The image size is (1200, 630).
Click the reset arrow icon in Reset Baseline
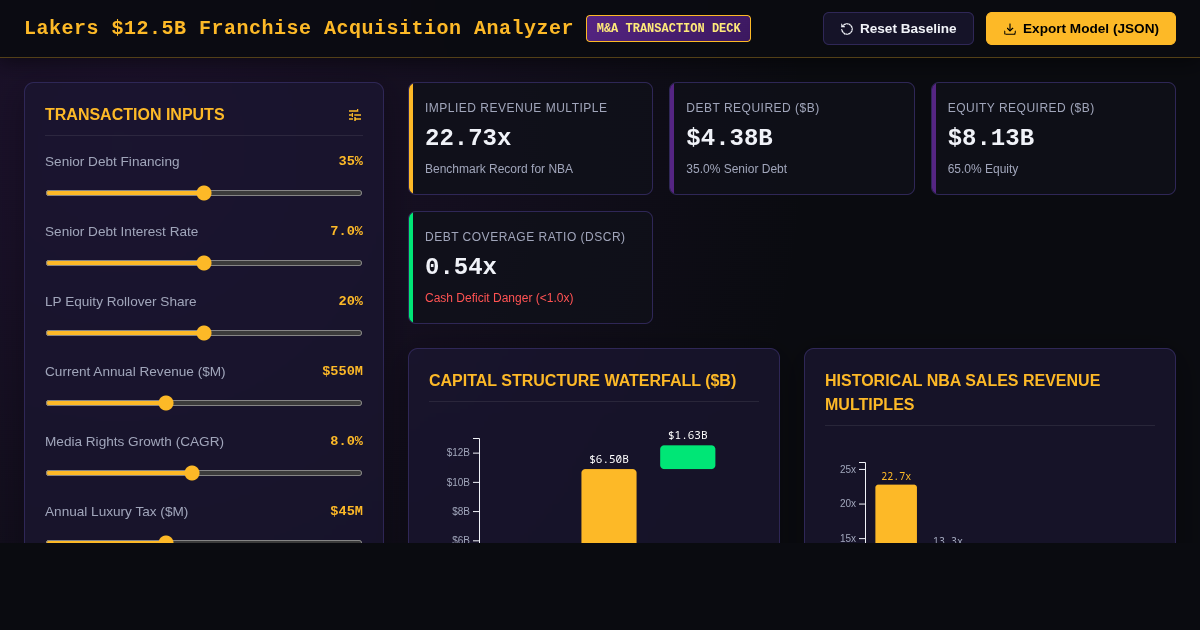[x=847, y=29]
